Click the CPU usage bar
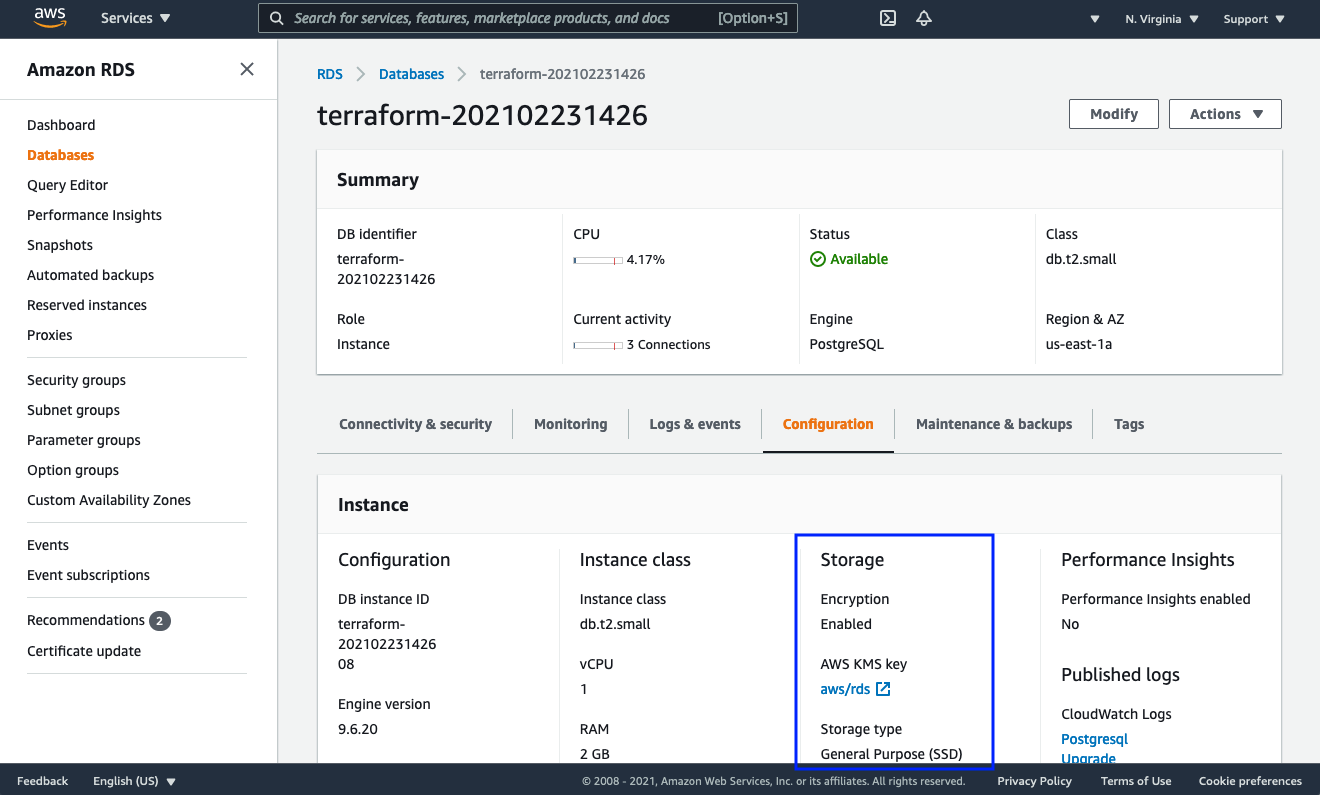This screenshot has height=795, width=1320. [598, 260]
